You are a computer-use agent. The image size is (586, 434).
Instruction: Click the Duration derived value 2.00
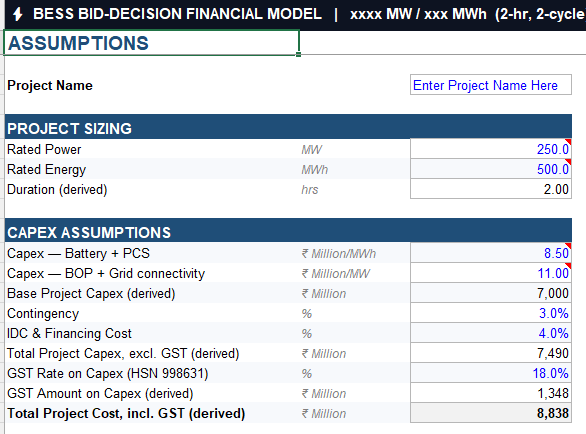coord(491,189)
